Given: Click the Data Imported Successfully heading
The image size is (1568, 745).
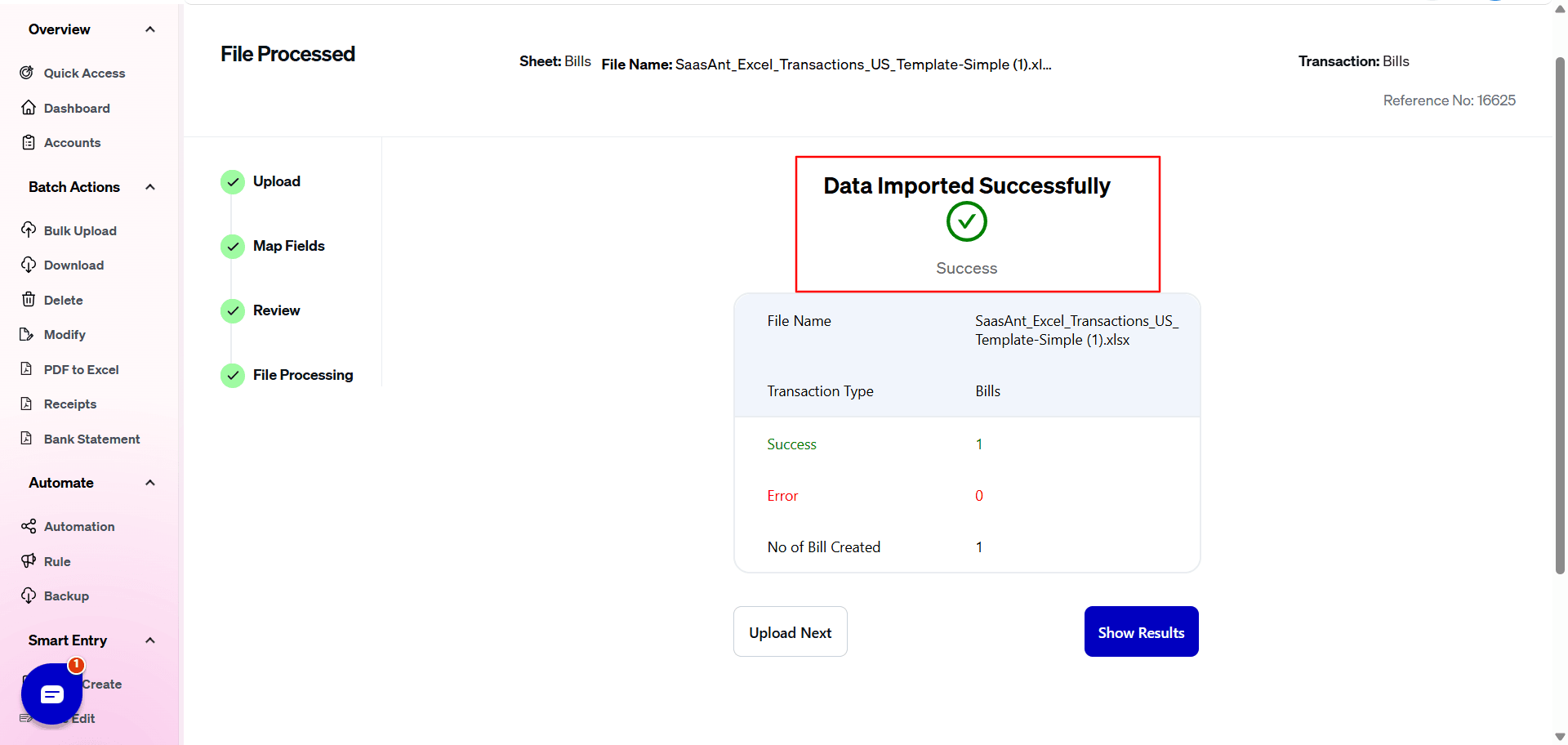Looking at the screenshot, I should point(966,185).
